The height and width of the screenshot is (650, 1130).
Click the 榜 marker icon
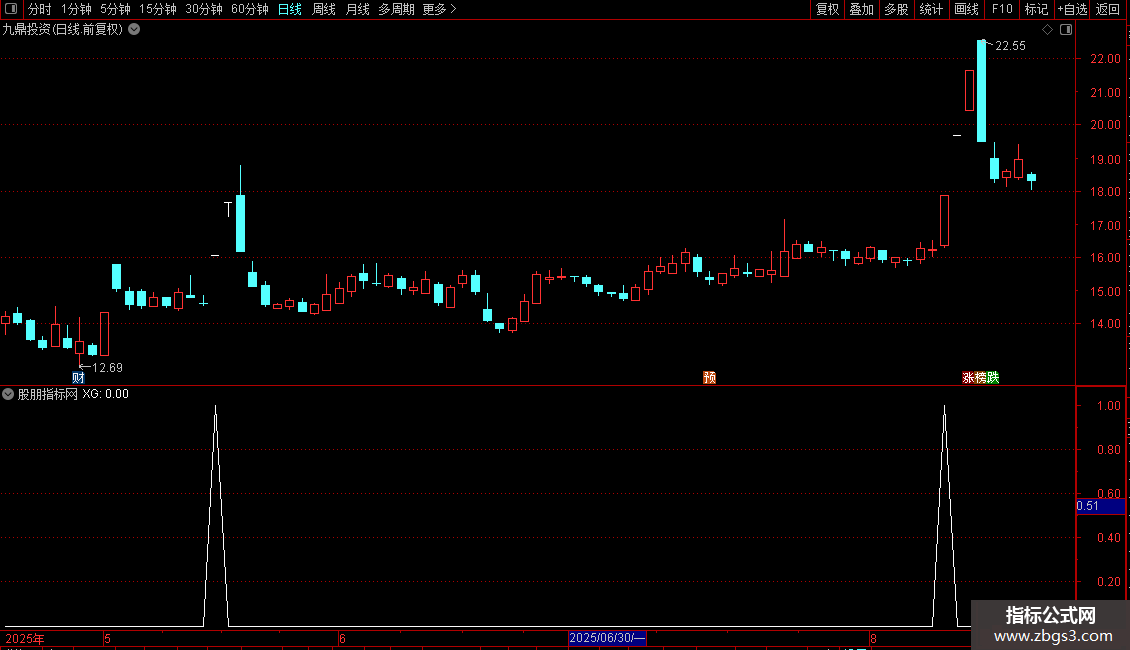pos(980,378)
